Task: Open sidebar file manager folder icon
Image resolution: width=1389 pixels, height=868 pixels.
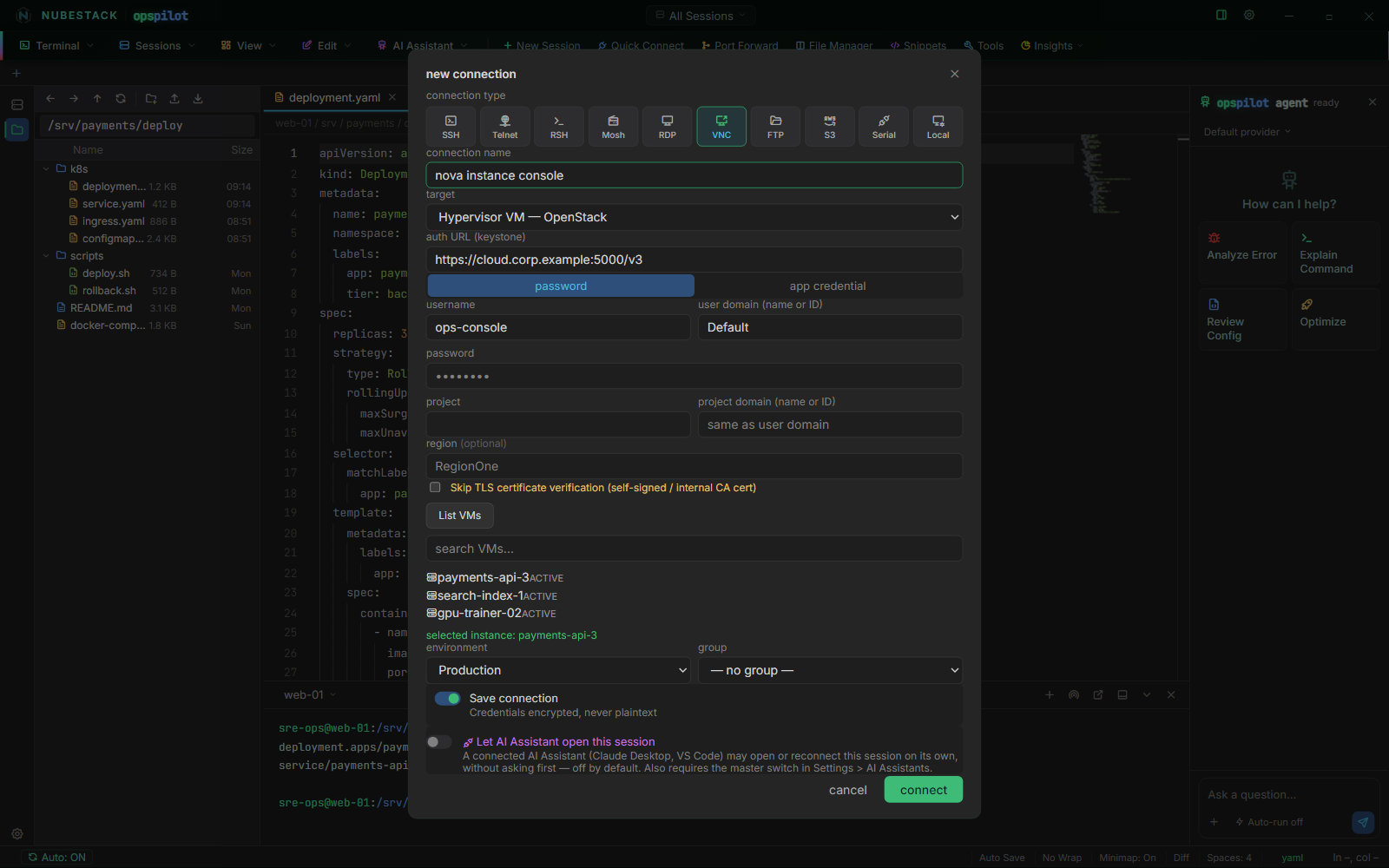Action: click(x=16, y=129)
